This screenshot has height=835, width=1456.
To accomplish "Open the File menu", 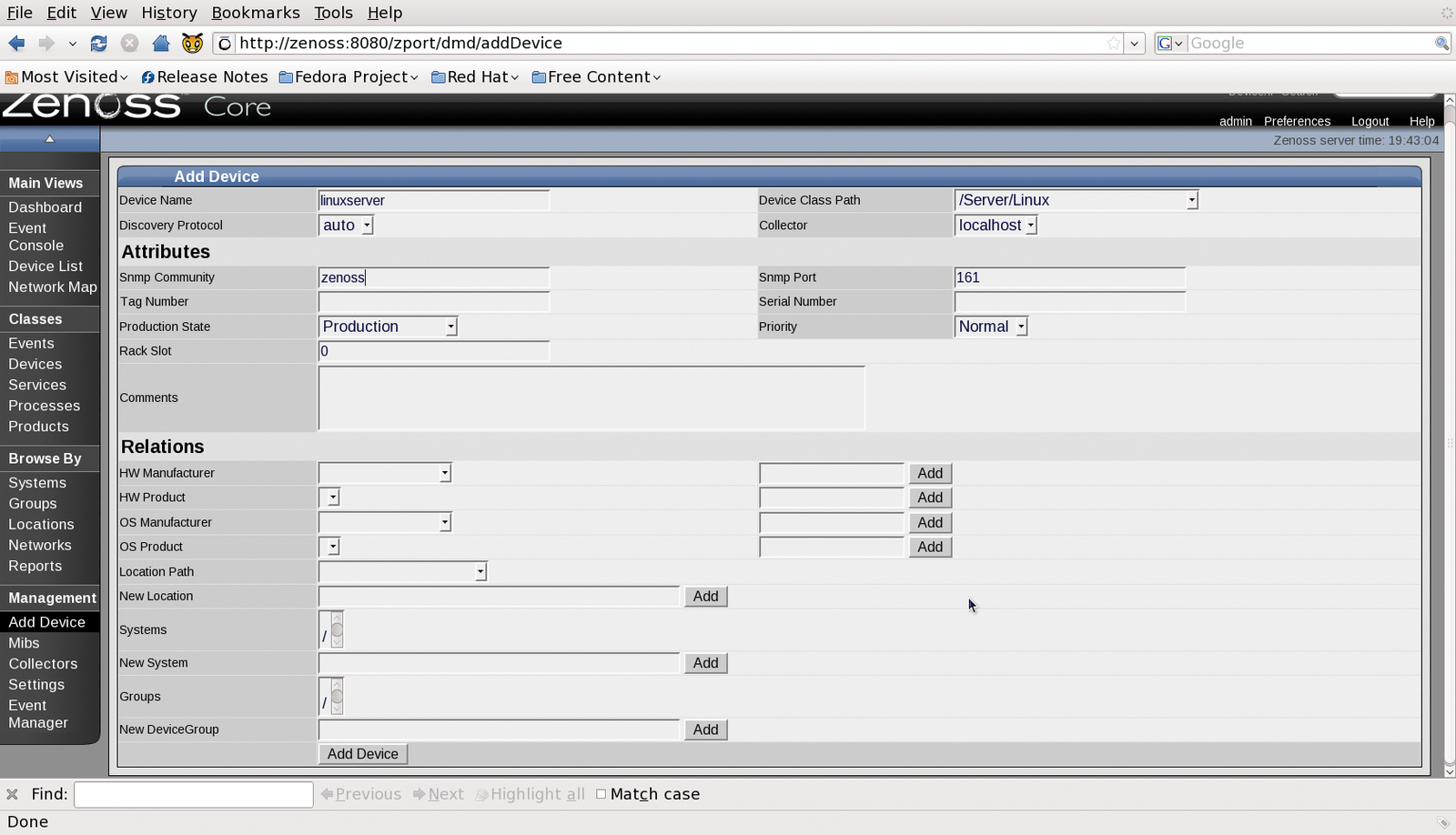I will pos(20,13).
